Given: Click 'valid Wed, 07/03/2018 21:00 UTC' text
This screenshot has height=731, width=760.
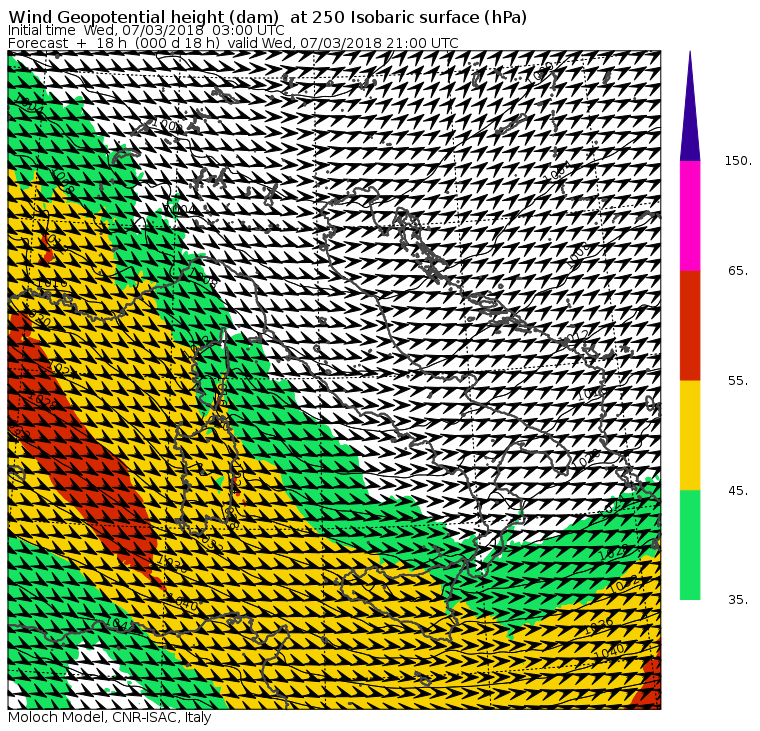Looking at the screenshot, I should [x=343, y=43].
